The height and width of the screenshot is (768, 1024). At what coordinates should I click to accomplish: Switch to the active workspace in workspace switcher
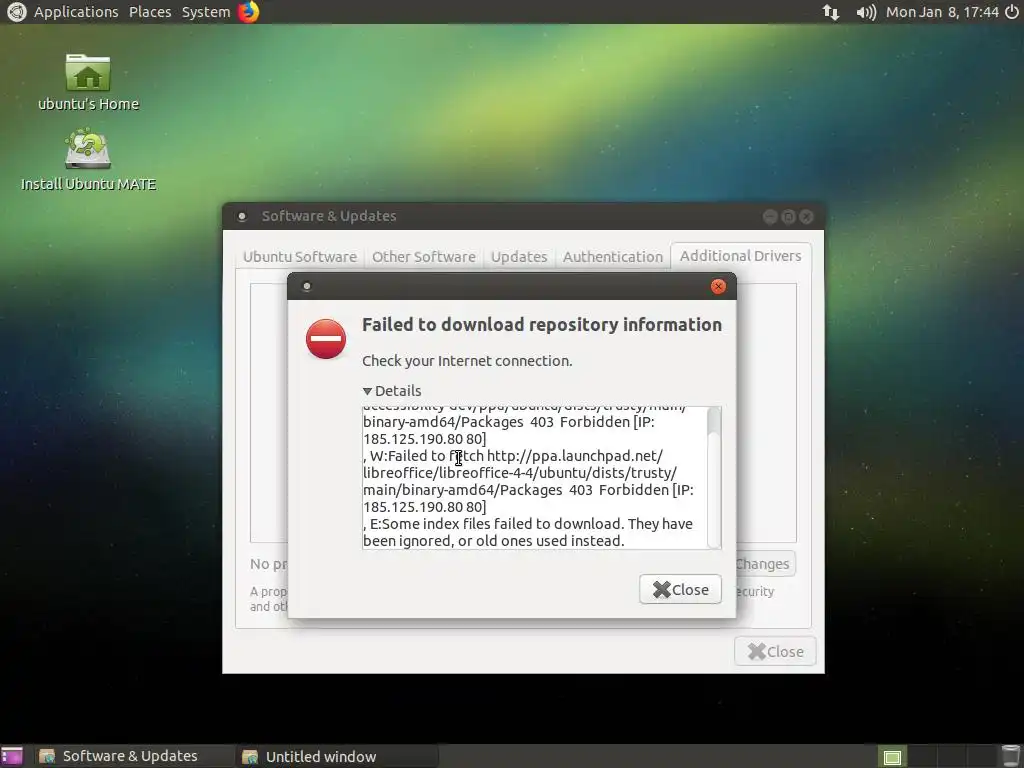[x=892, y=757]
